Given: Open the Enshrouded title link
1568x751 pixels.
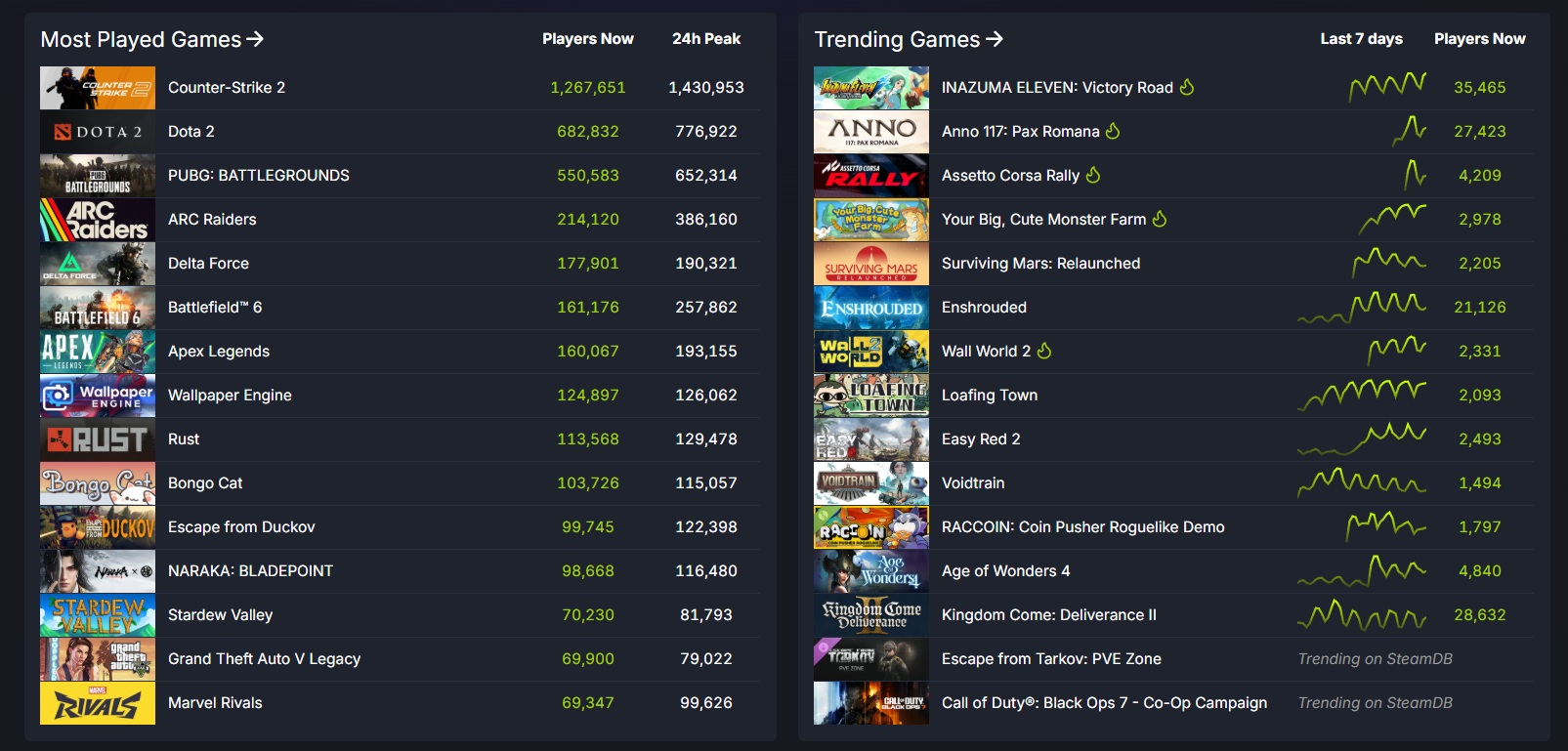Looking at the screenshot, I should click(x=984, y=308).
